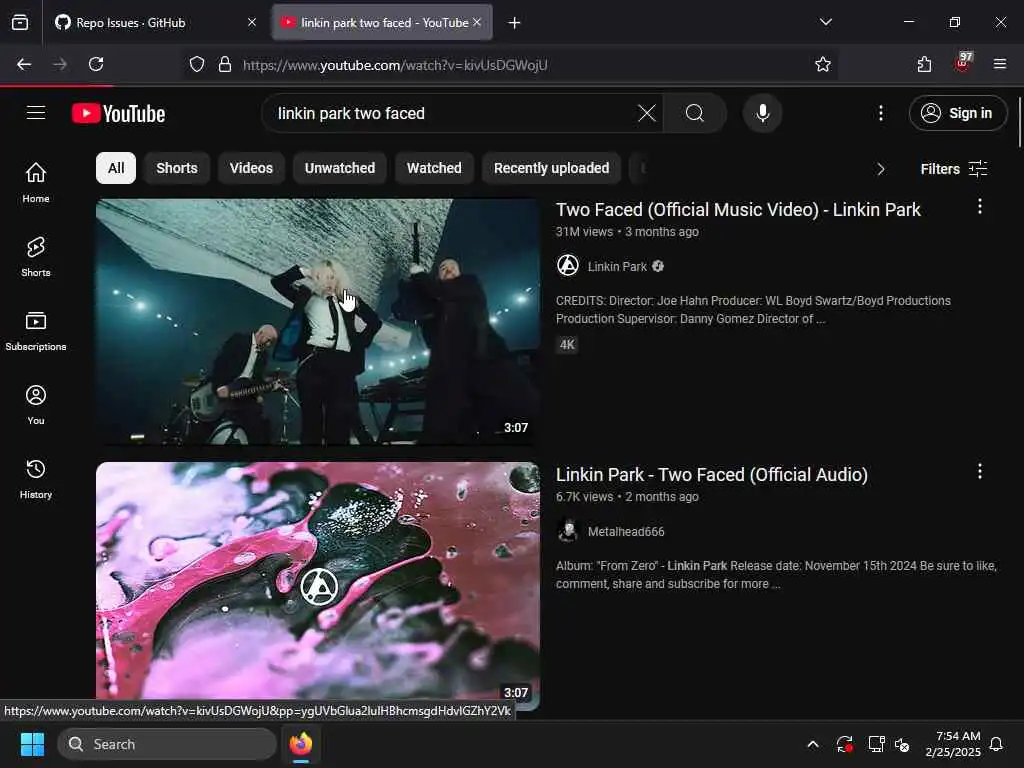
Task: Click the Metalhead666 channel name
Action: [x=626, y=532]
